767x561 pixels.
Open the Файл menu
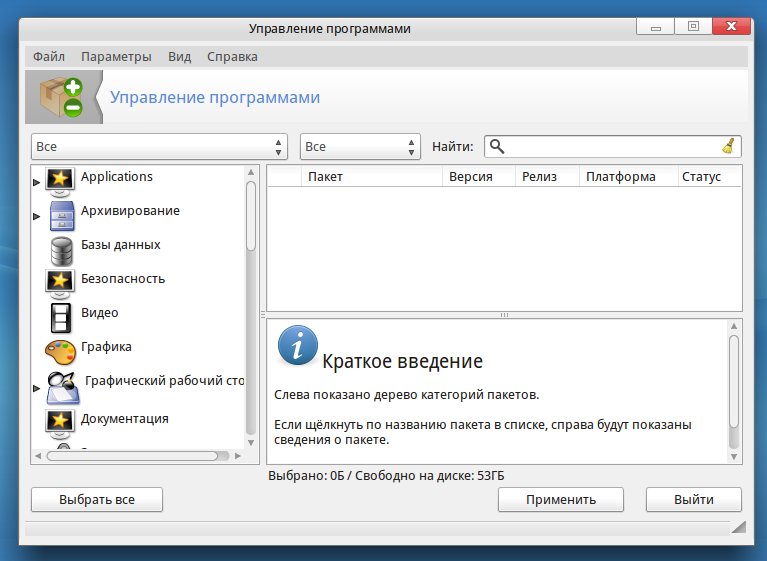click(x=48, y=57)
